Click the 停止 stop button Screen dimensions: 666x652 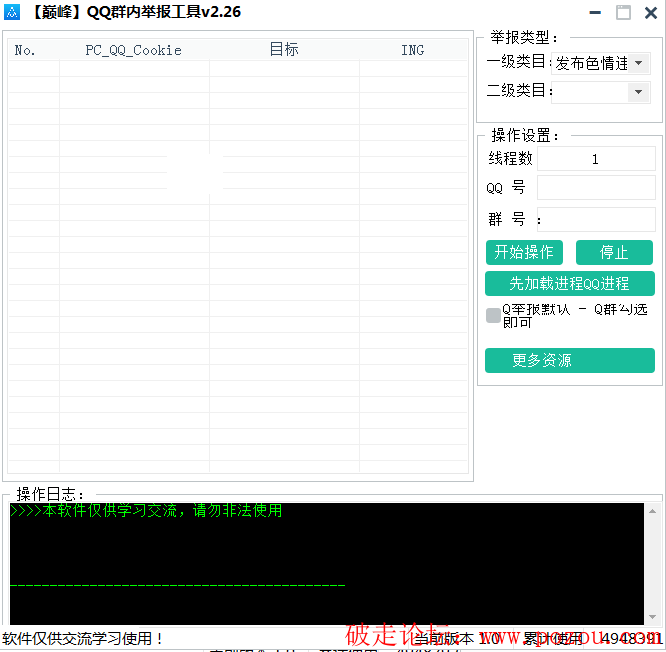pos(614,252)
